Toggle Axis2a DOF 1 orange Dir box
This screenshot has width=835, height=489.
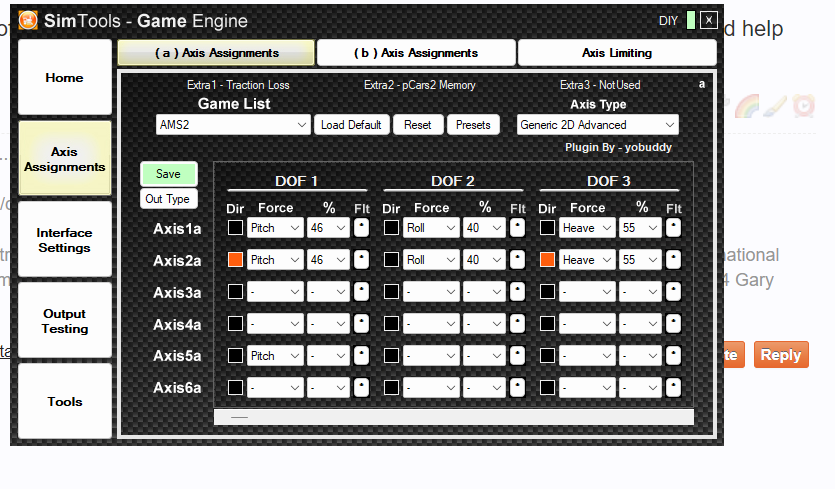pos(235,259)
